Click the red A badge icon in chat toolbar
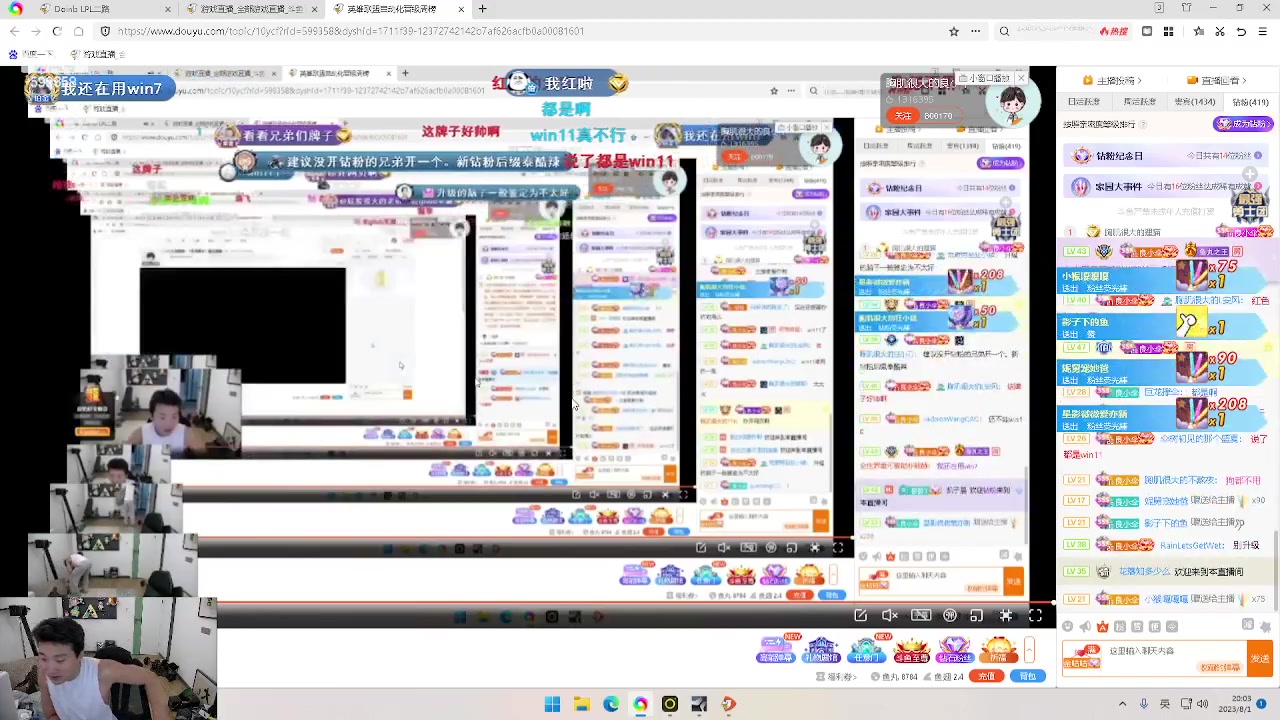Screen dimensions: 1280x720 [x=1102, y=627]
